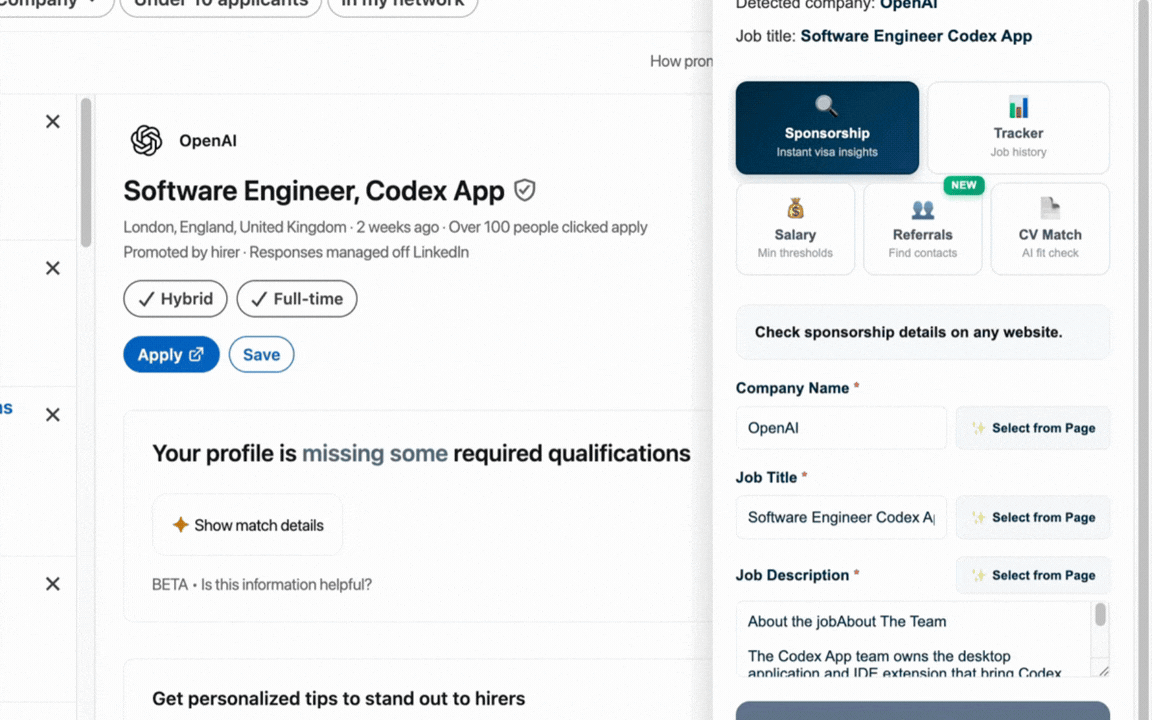Enable the Under 10 applicants filter
Viewport: 1152px width, 720px height.
coord(220,5)
